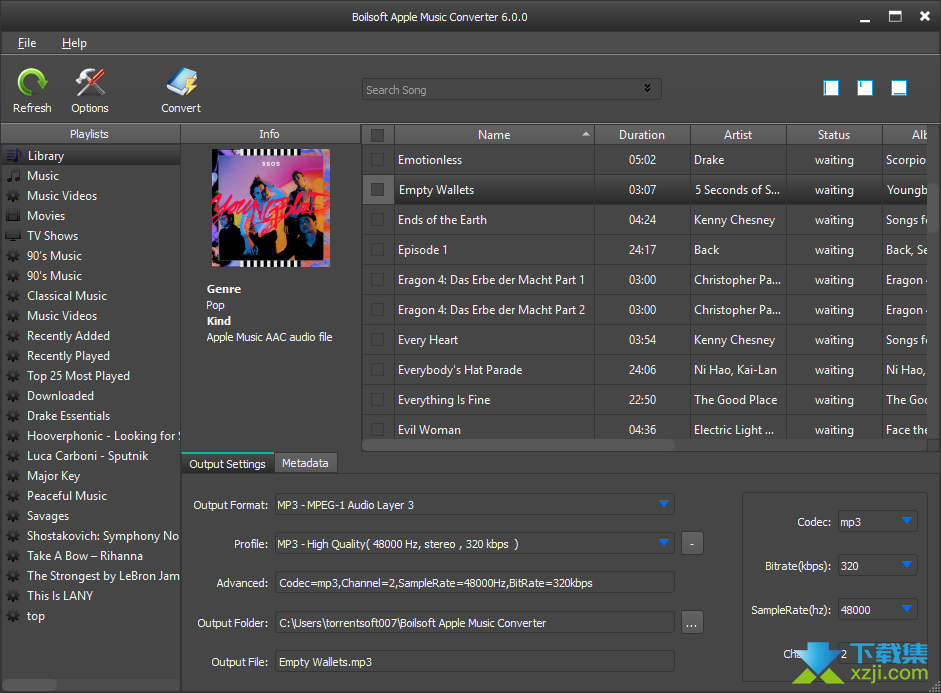Switch to the first layout view icon
941x693 pixels.
(831, 88)
